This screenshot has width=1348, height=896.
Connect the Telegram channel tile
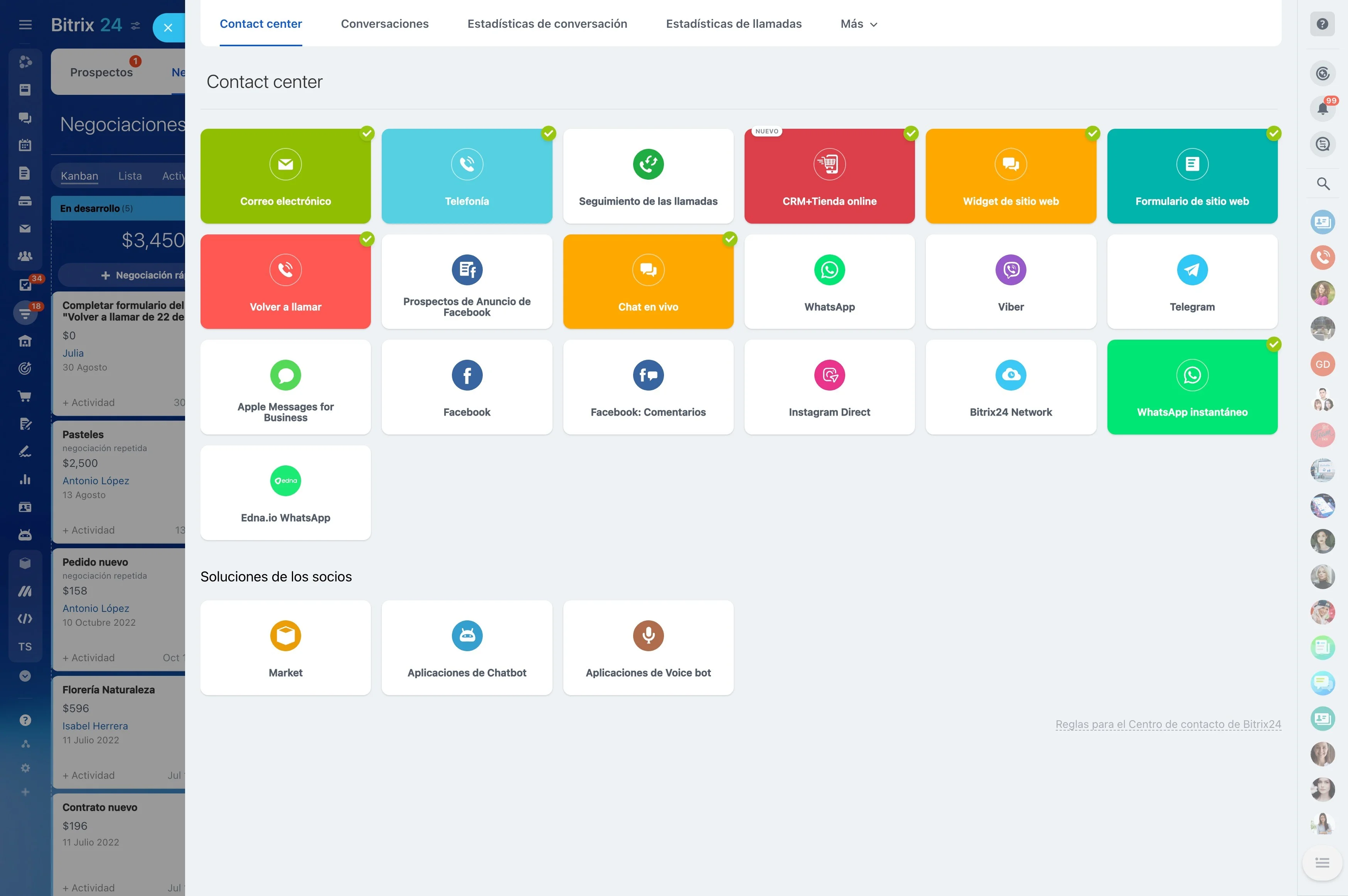1192,282
